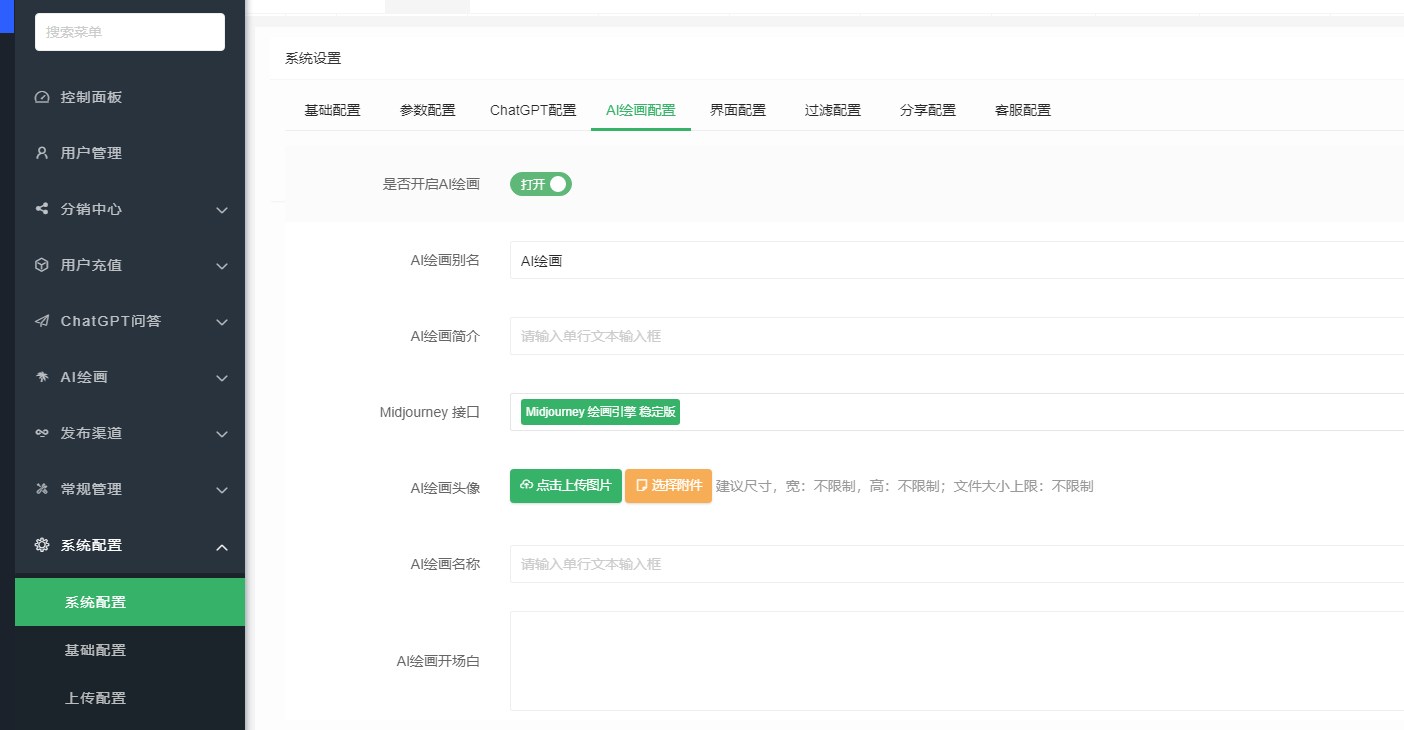The height and width of the screenshot is (730, 1404).
Task: Expand the 分销中心 submenu chevron
Action: [222, 210]
